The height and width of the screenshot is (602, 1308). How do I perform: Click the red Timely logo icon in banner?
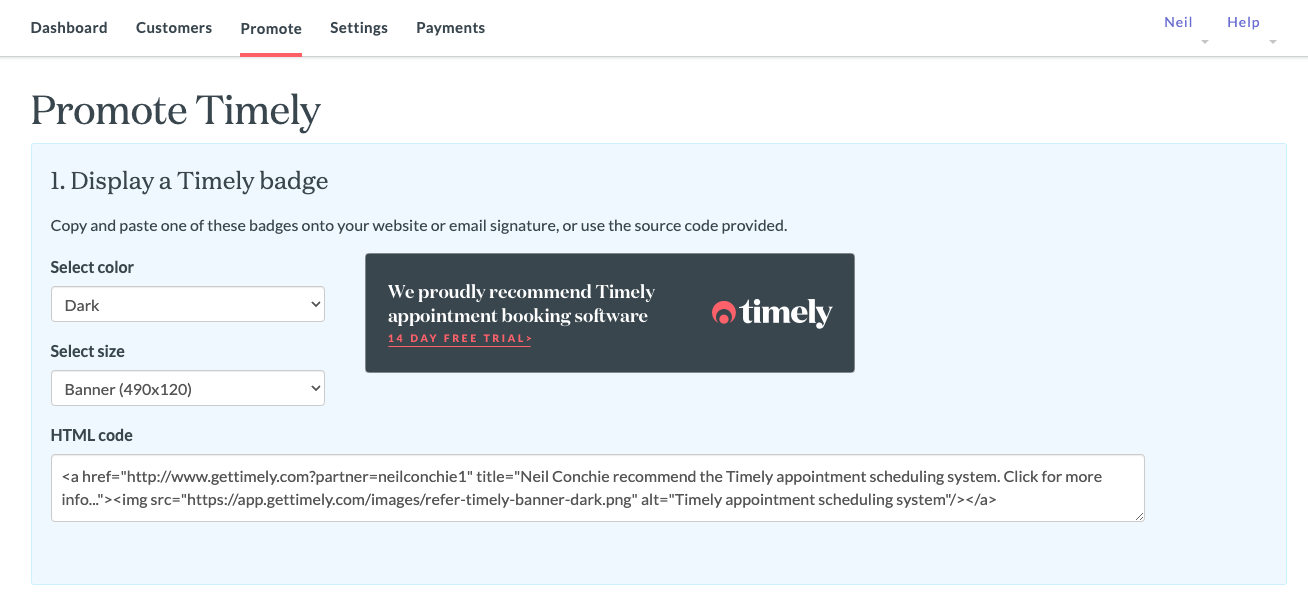tap(723, 313)
